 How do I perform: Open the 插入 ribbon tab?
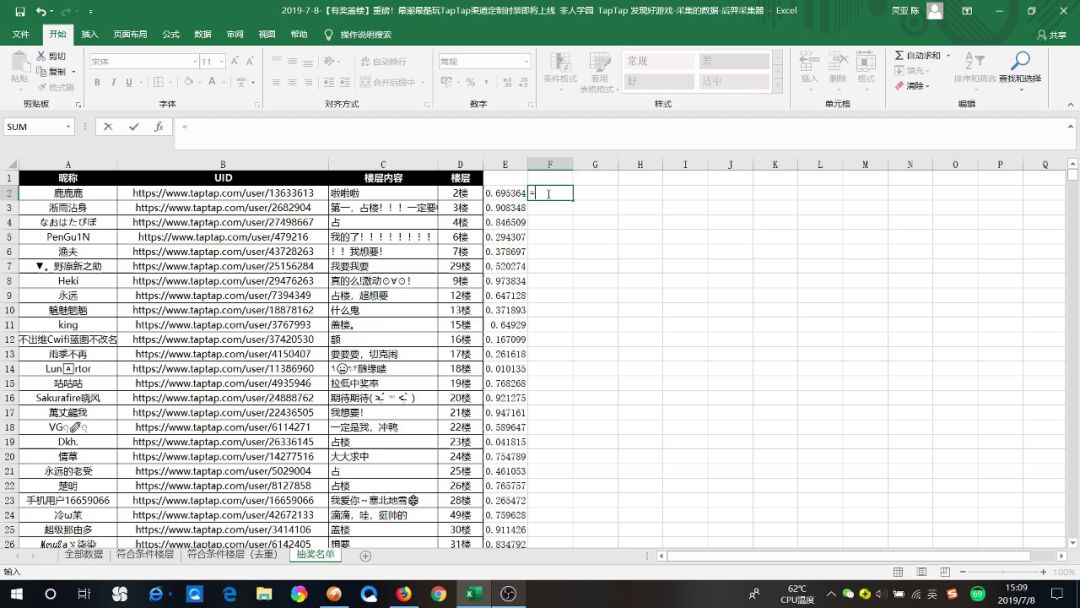pos(90,34)
